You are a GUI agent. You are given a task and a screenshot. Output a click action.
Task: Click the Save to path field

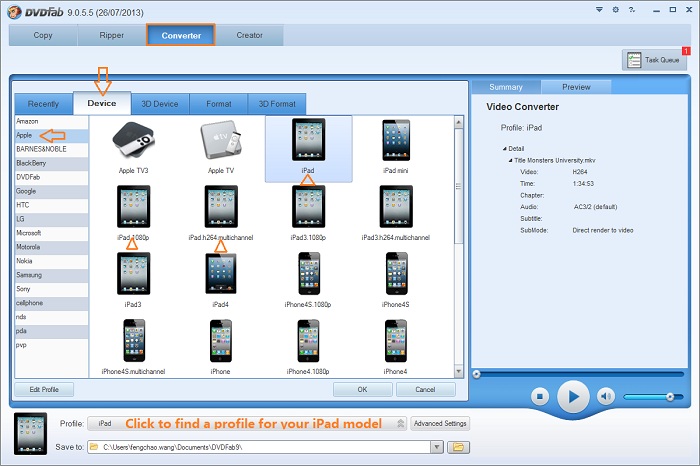[259, 447]
